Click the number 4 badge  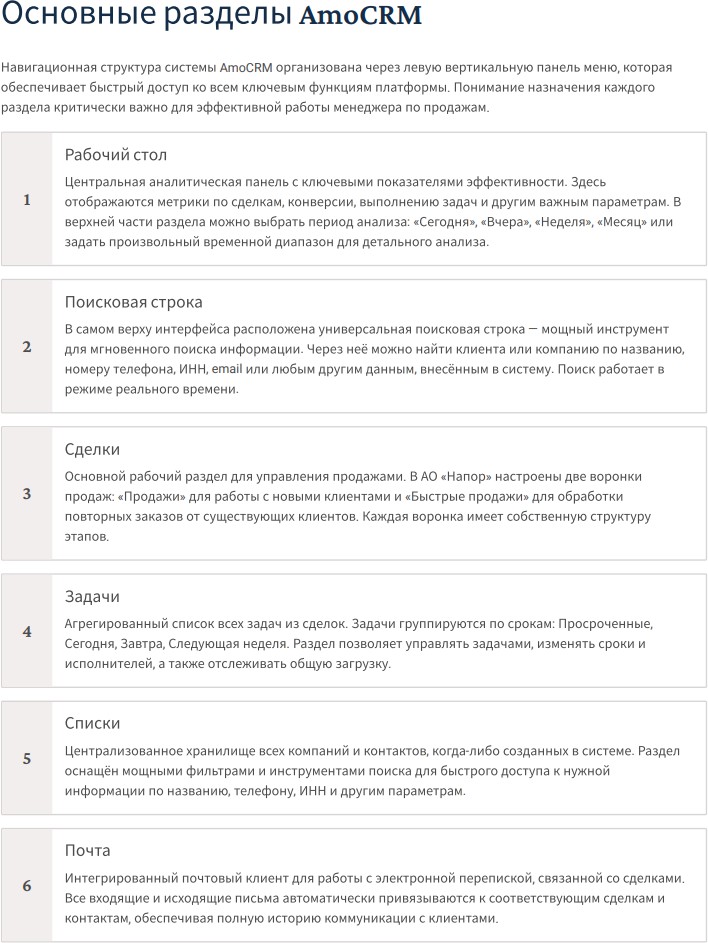coord(27,631)
